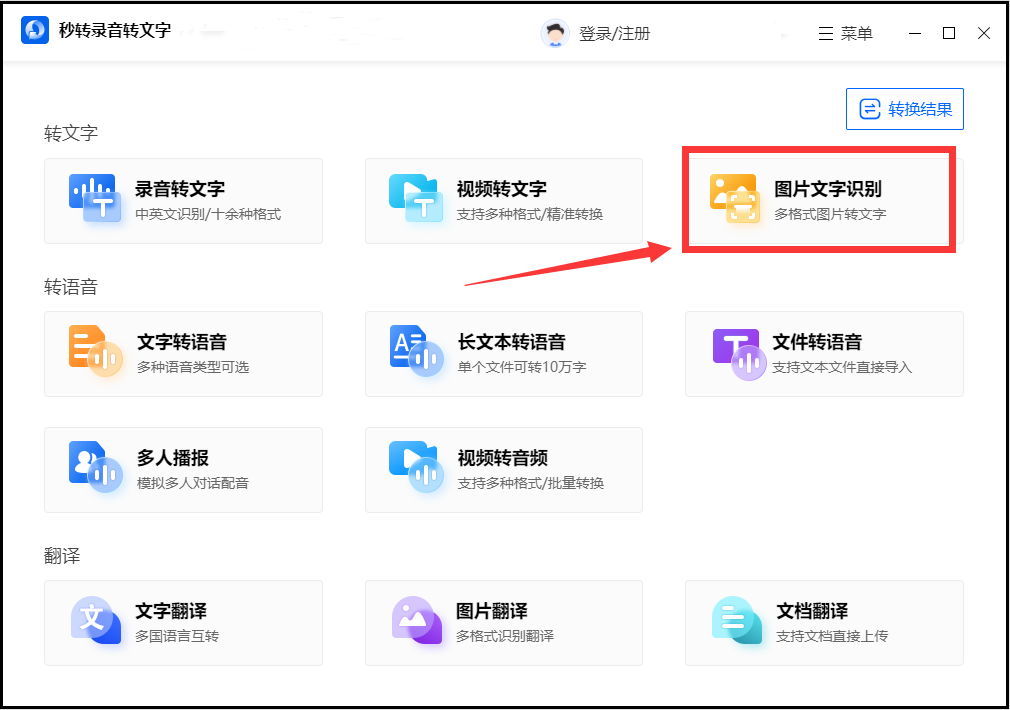Image resolution: width=1010 pixels, height=710 pixels.
Task: Open the 文档翻译 card title
Action: tap(812, 610)
